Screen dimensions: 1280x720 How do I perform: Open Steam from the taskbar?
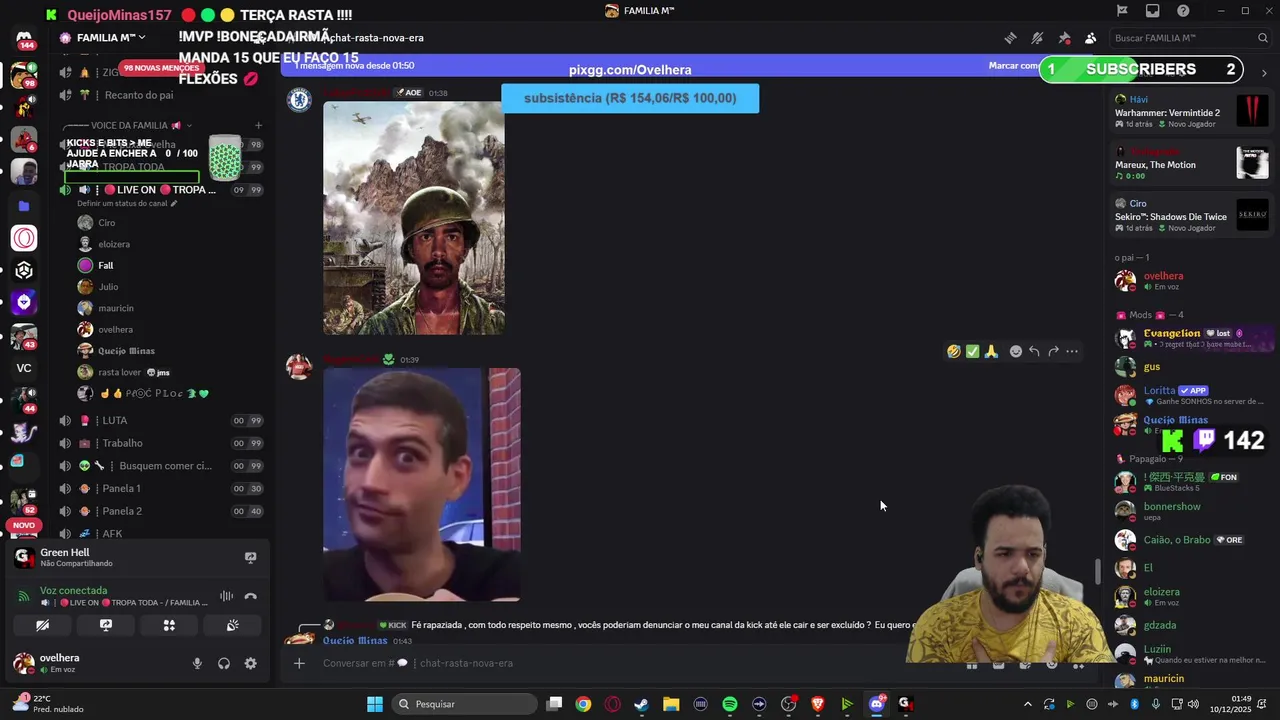pos(641,704)
